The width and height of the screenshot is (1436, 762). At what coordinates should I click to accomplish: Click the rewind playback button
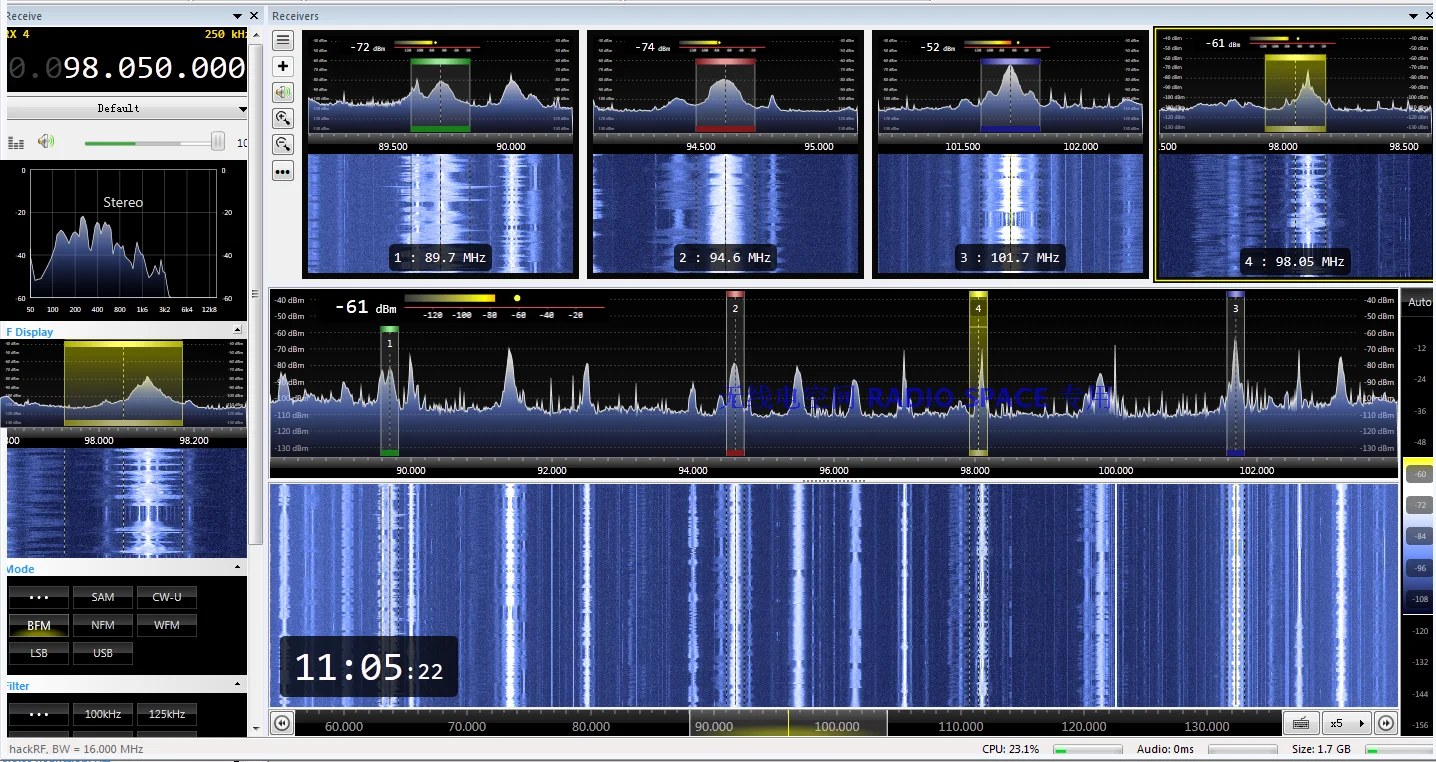click(x=283, y=723)
